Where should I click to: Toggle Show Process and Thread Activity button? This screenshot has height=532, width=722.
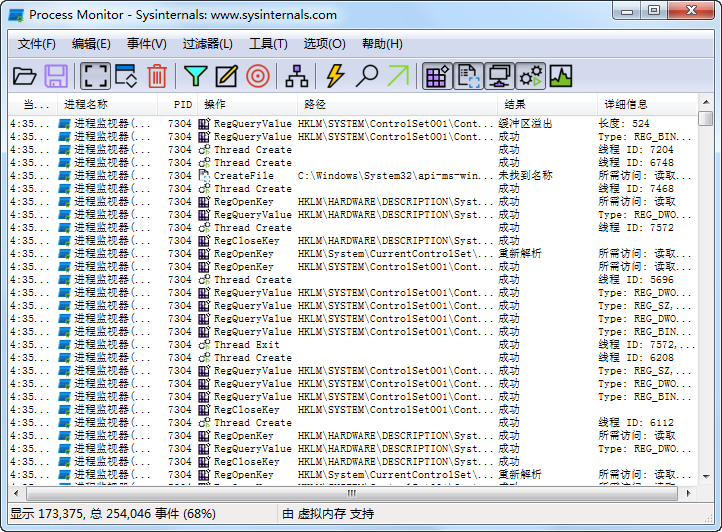(x=530, y=76)
